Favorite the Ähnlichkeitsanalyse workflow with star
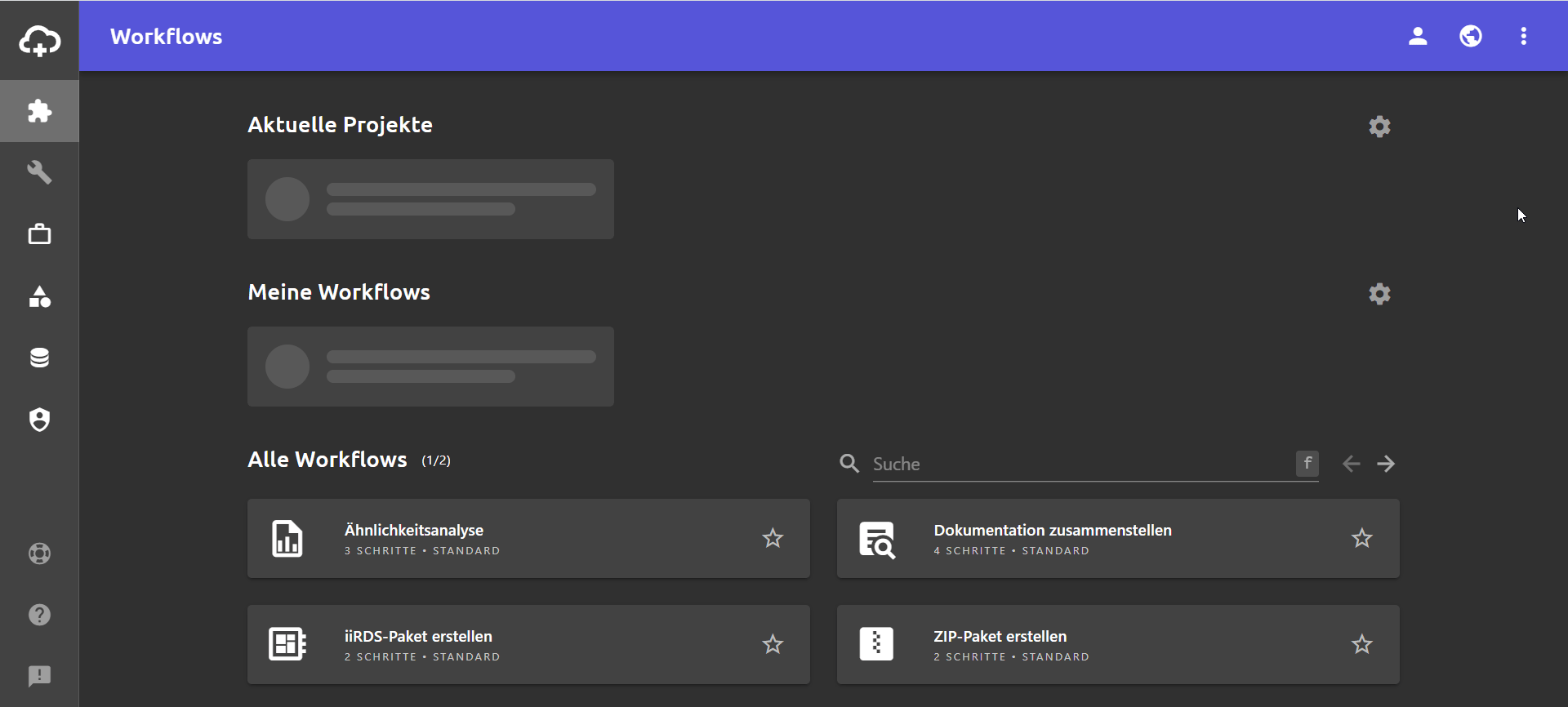 pos(773,539)
